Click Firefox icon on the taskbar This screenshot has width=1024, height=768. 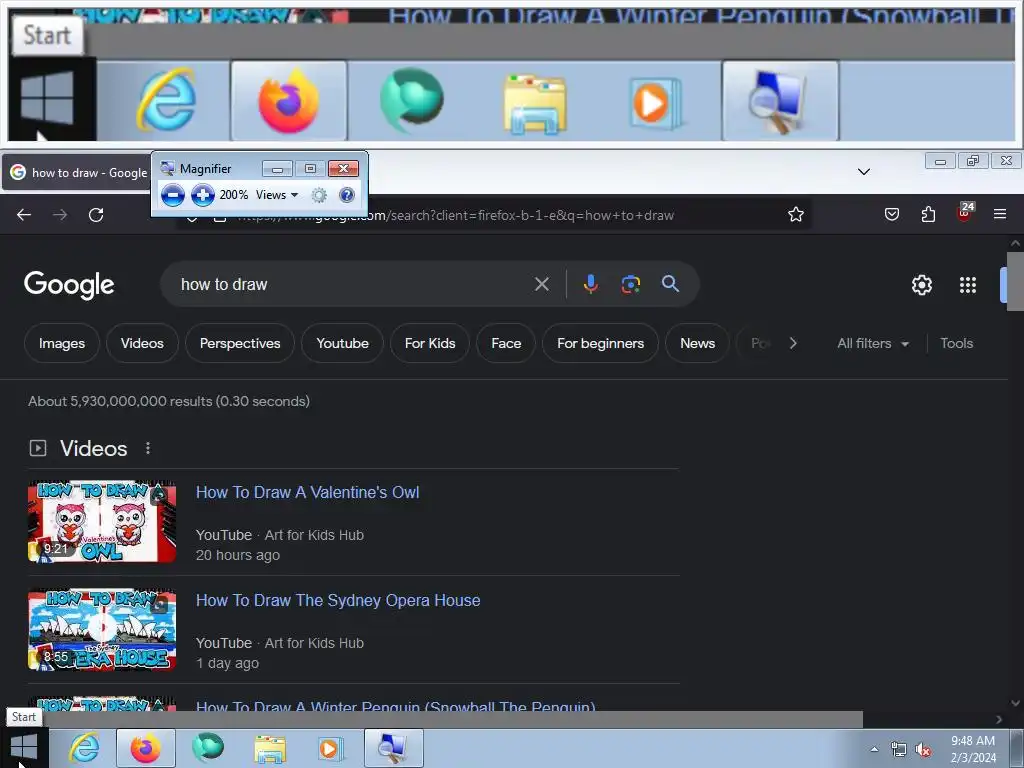(146, 748)
